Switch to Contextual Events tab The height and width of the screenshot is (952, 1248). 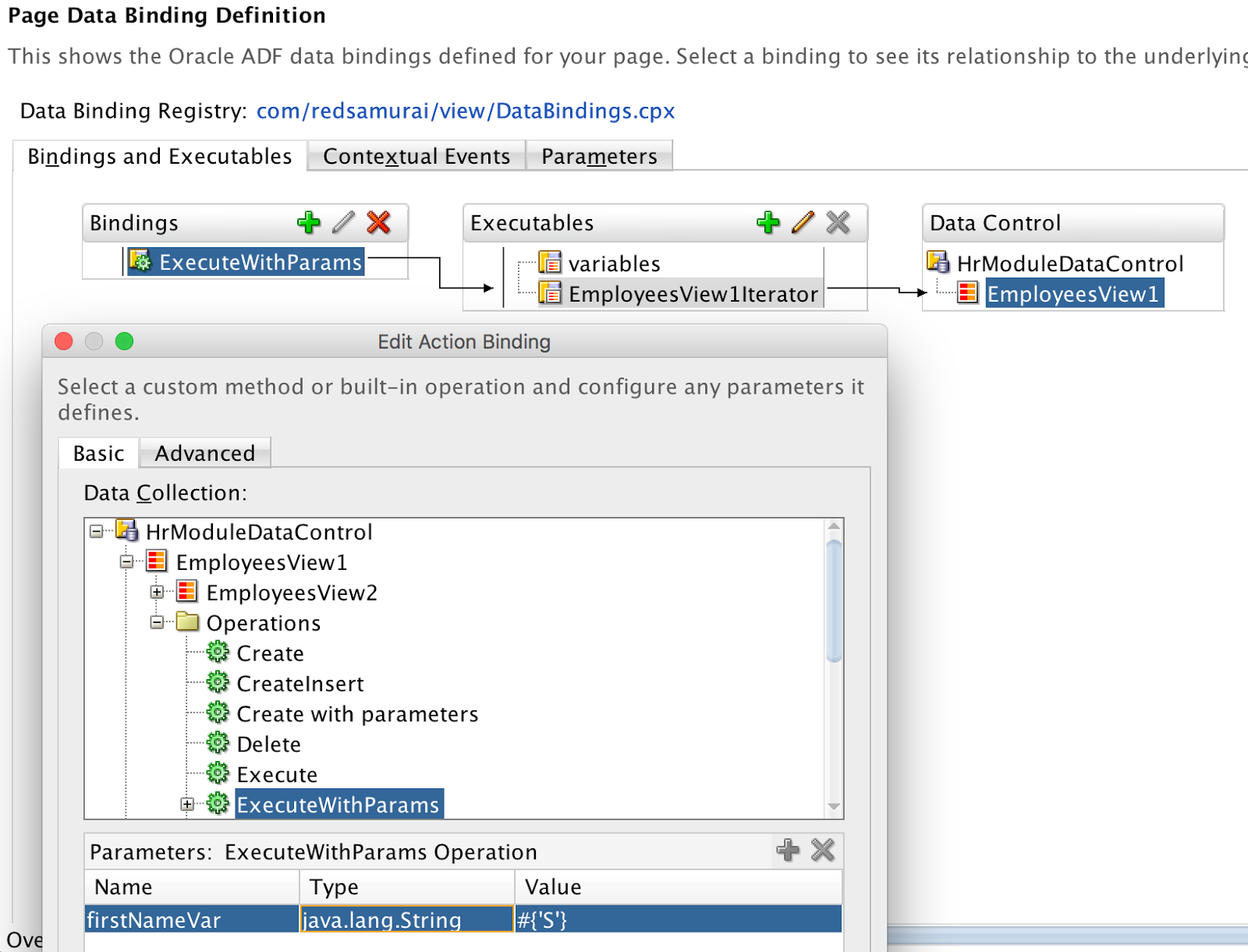(417, 156)
